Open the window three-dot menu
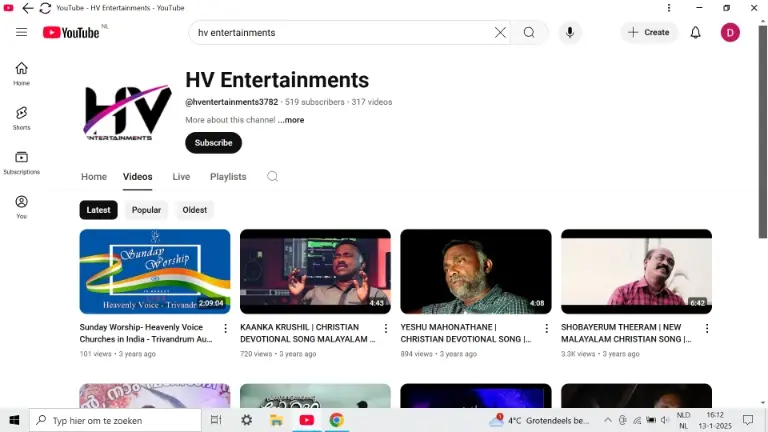The height and width of the screenshot is (432, 768). (669, 8)
